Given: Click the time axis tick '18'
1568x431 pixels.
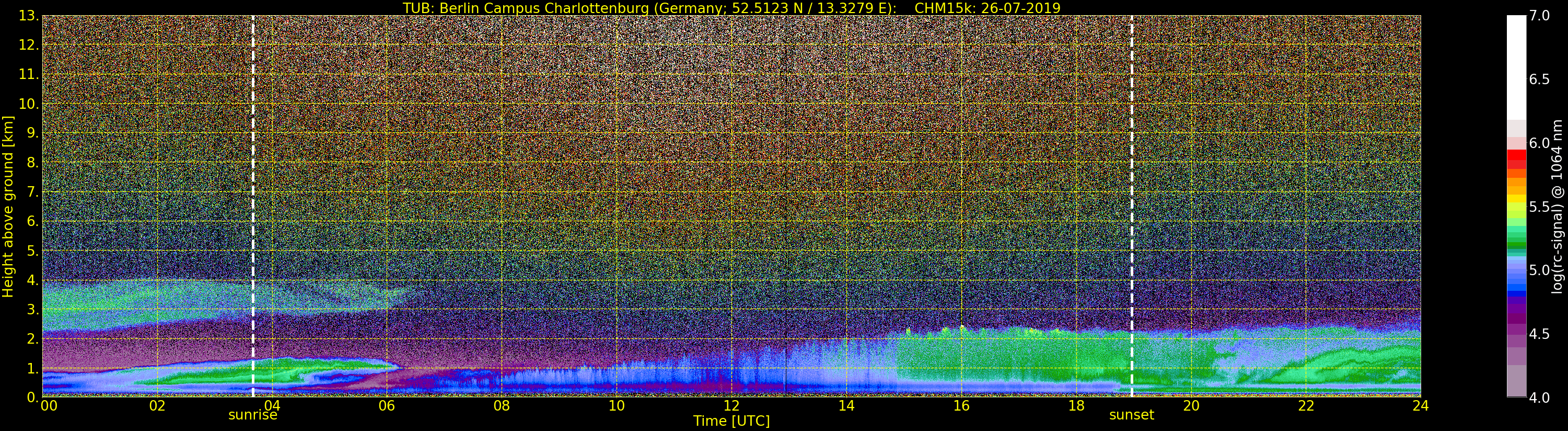Looking at the screenshot, I should click(1076, 405).
